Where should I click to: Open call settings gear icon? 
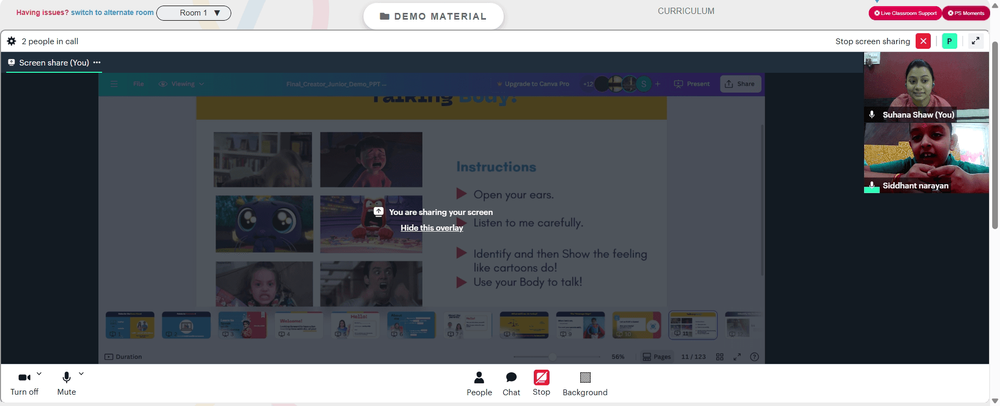[x=11, y=41]
